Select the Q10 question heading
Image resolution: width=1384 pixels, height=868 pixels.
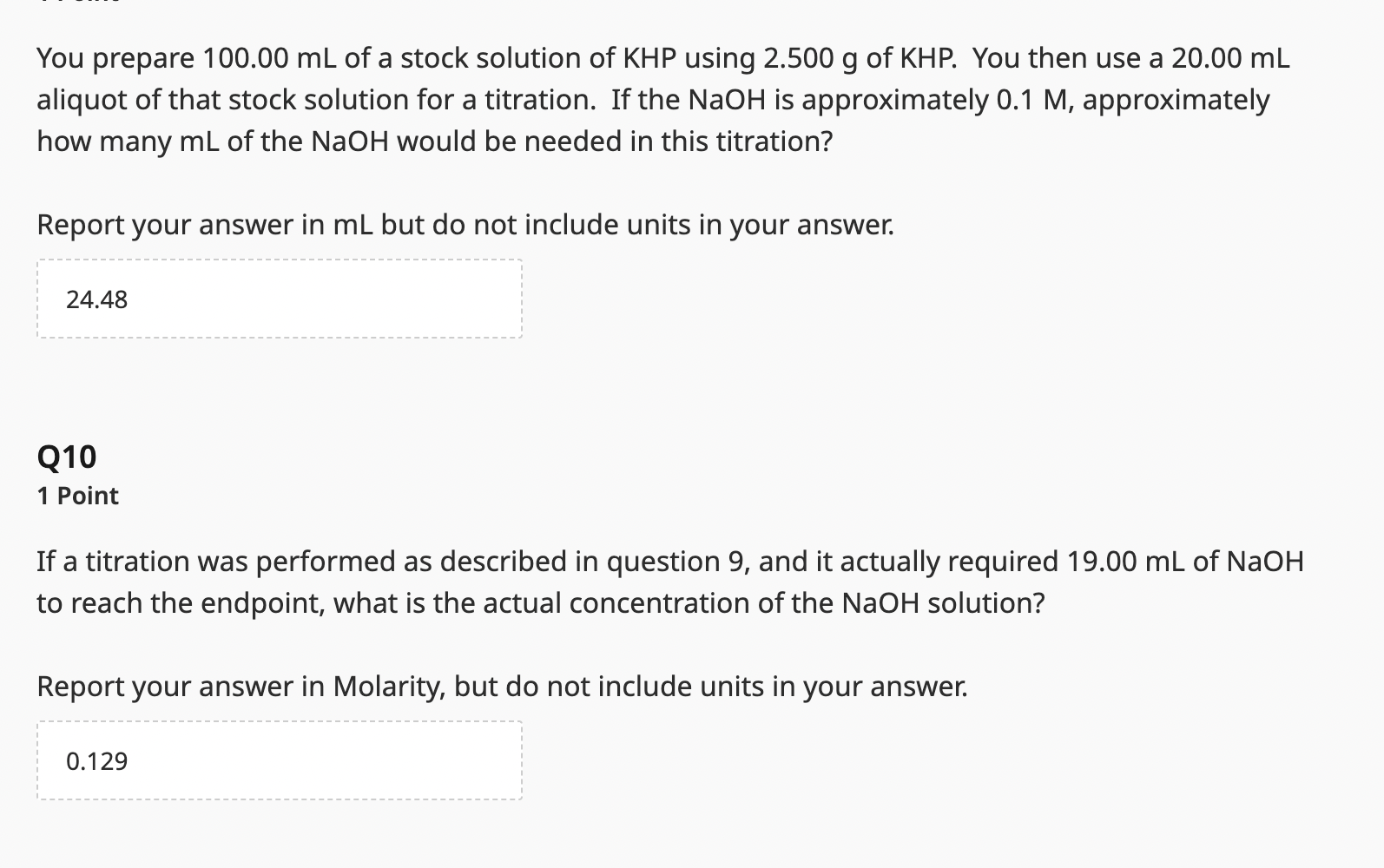click(67, 455)
